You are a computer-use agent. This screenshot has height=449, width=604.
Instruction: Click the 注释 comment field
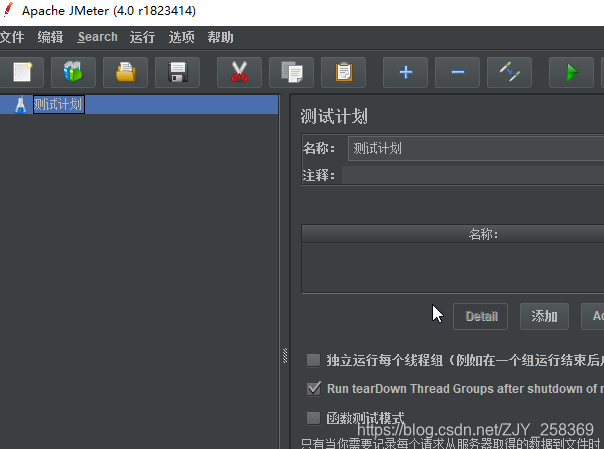[473, 175]
